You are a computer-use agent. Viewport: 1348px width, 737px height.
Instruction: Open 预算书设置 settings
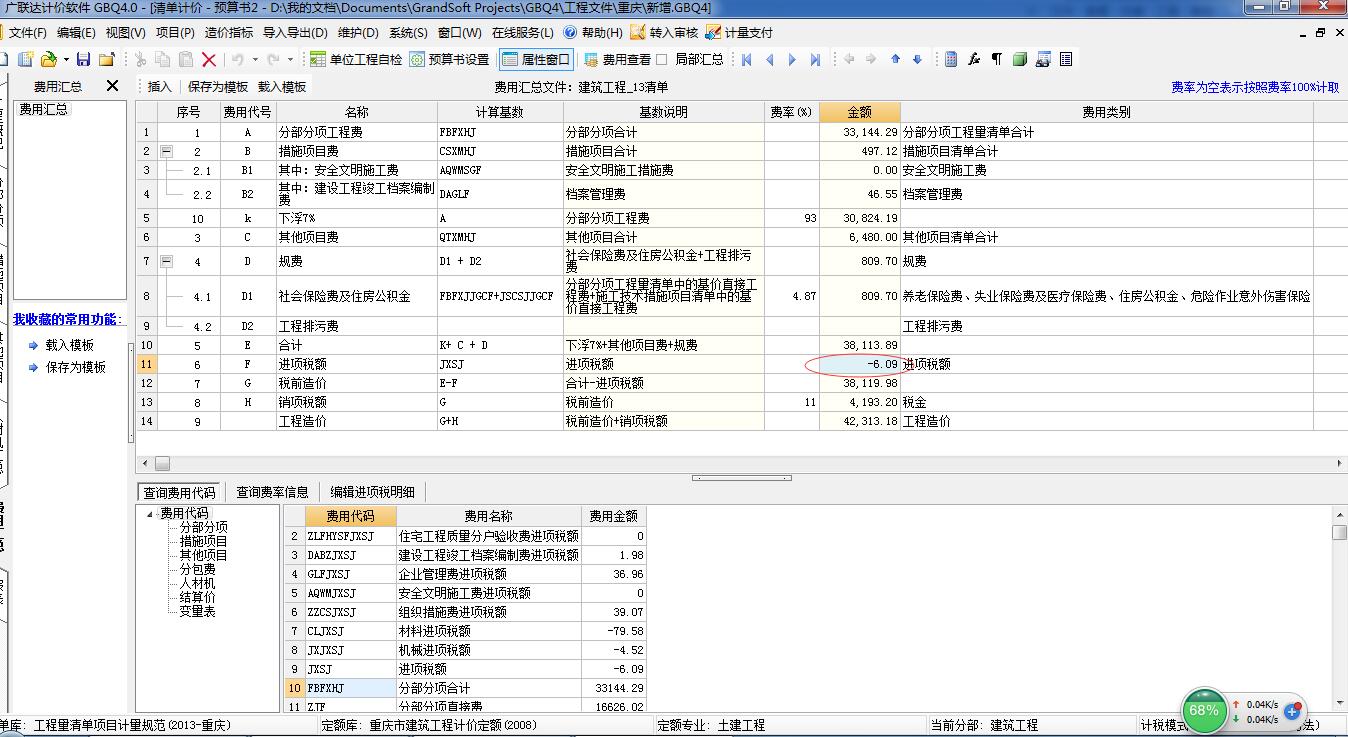[x=449, y=60]
